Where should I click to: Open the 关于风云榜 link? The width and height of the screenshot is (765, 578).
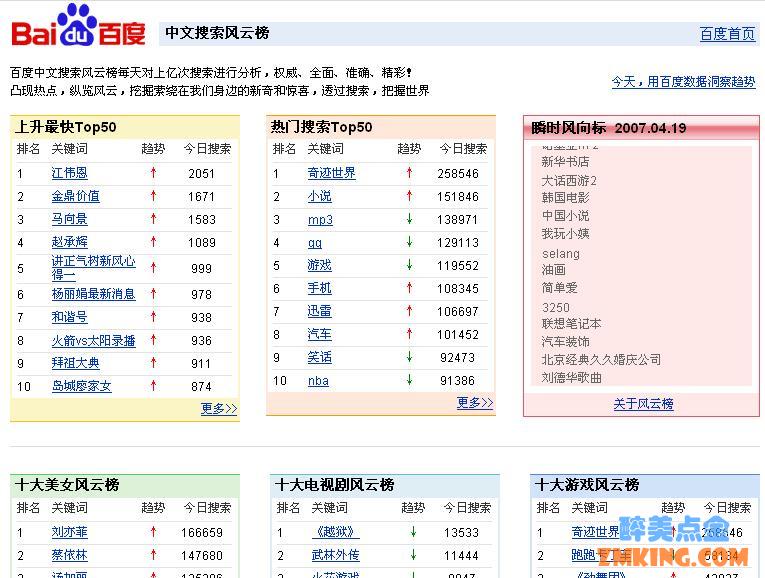tap(643, 404)
